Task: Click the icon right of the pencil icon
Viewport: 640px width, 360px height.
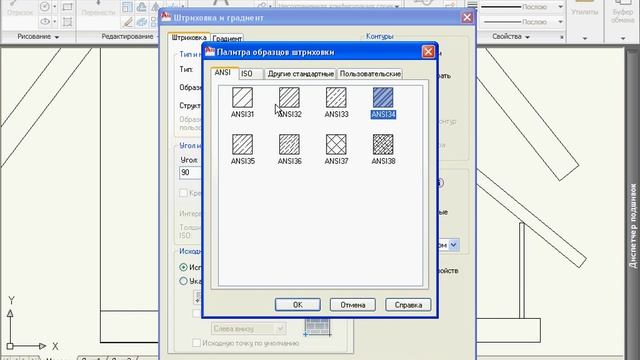Action: [142, 22]
